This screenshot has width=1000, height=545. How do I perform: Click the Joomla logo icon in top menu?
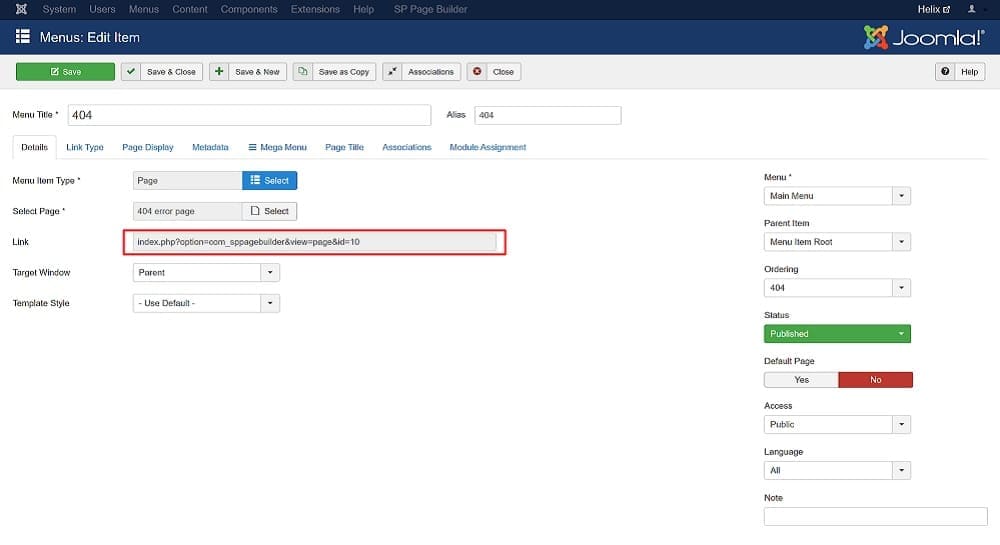[21, 9]
